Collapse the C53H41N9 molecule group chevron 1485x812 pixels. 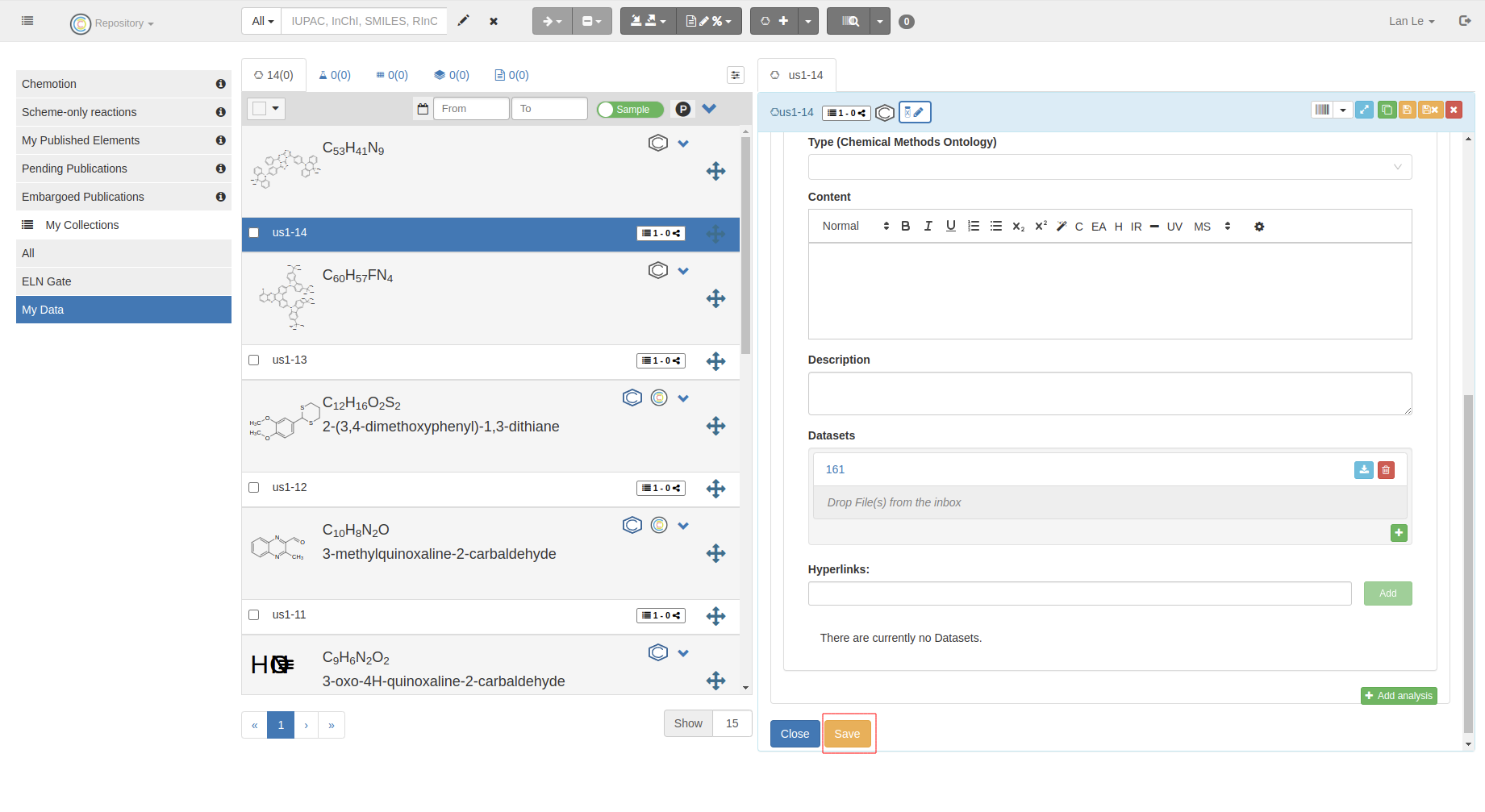coord(683,144)
